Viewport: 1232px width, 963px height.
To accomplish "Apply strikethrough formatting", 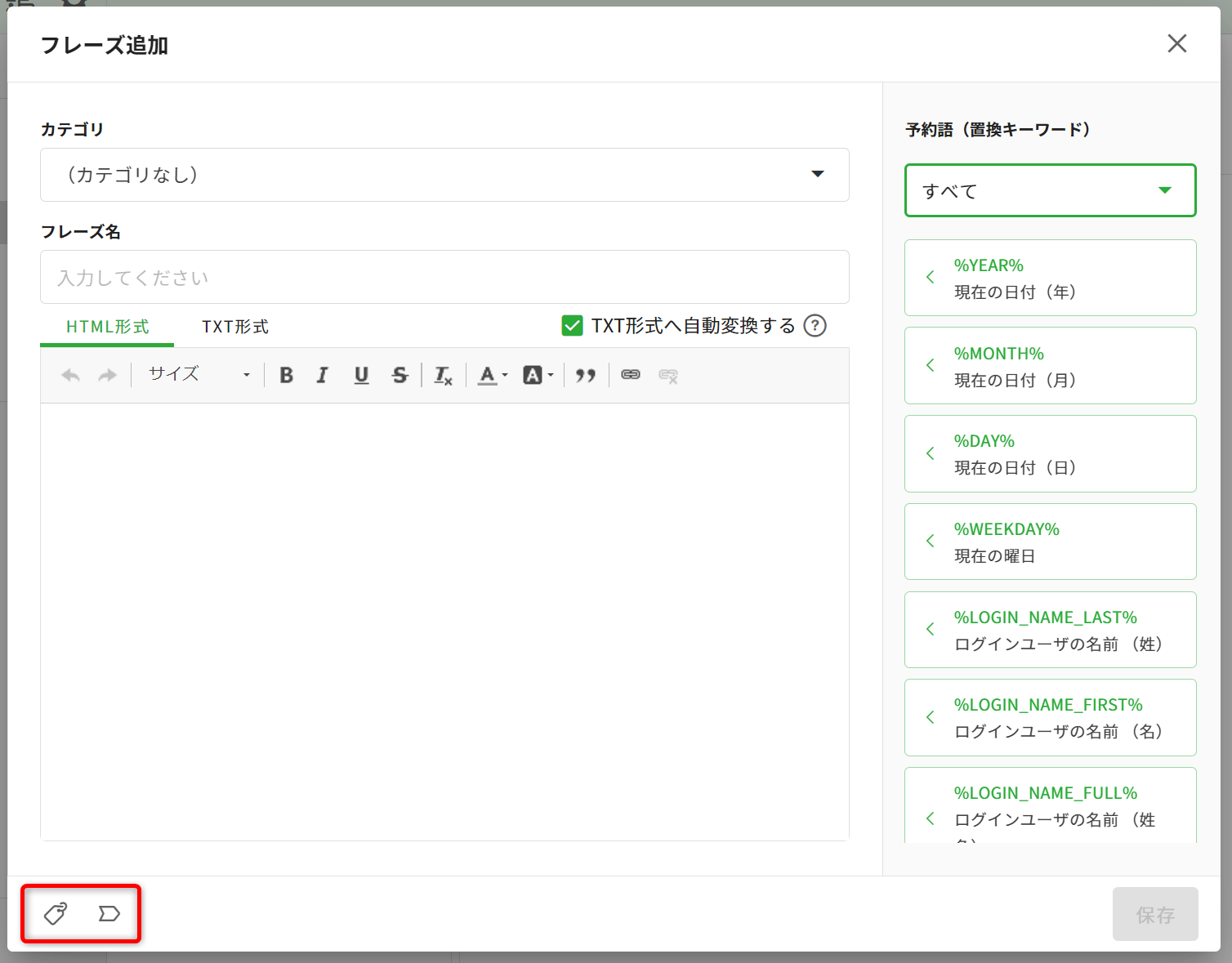I will (x=400, y=375).
